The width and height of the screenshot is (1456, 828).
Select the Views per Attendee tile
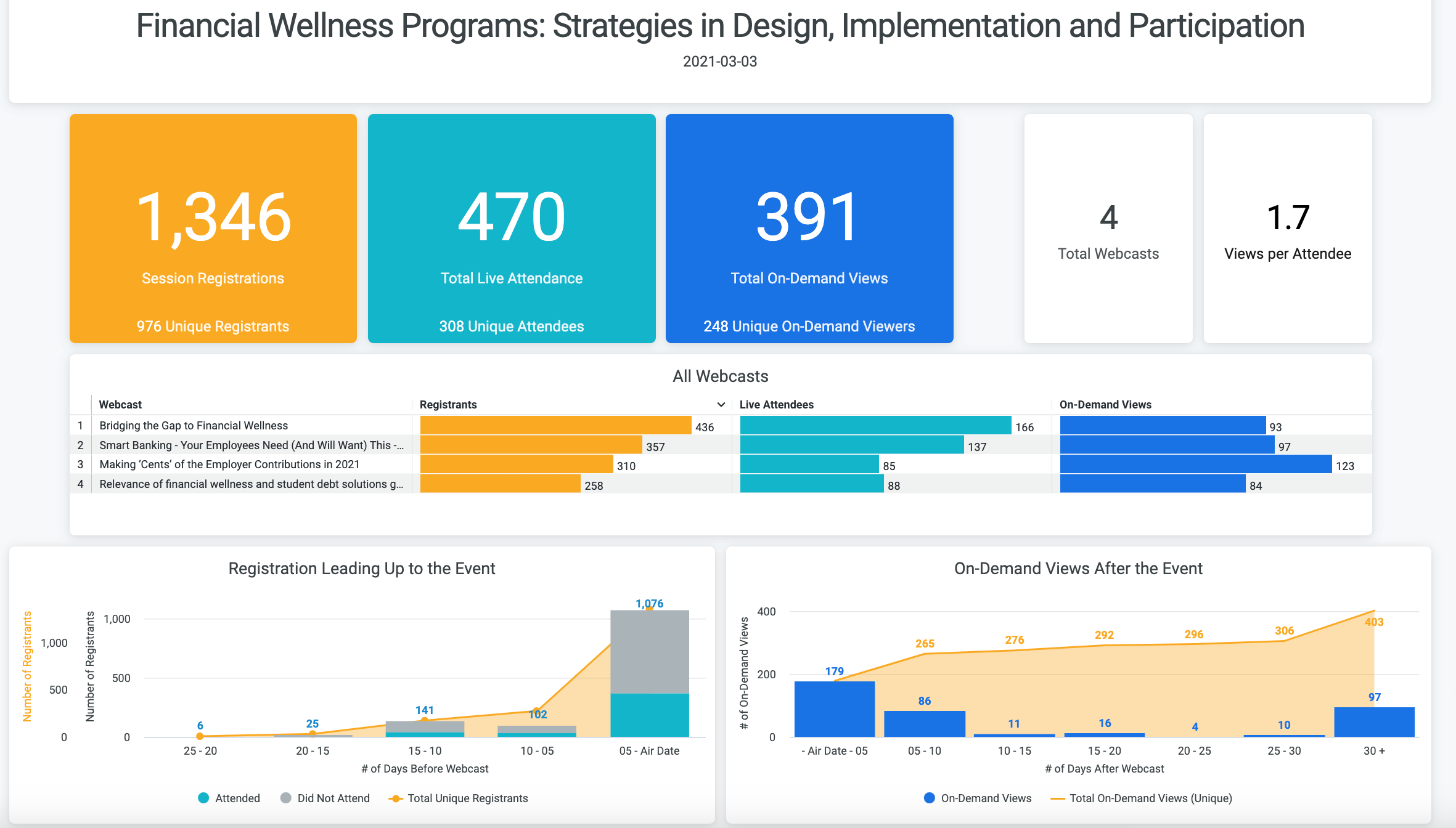pos(1287,229)
